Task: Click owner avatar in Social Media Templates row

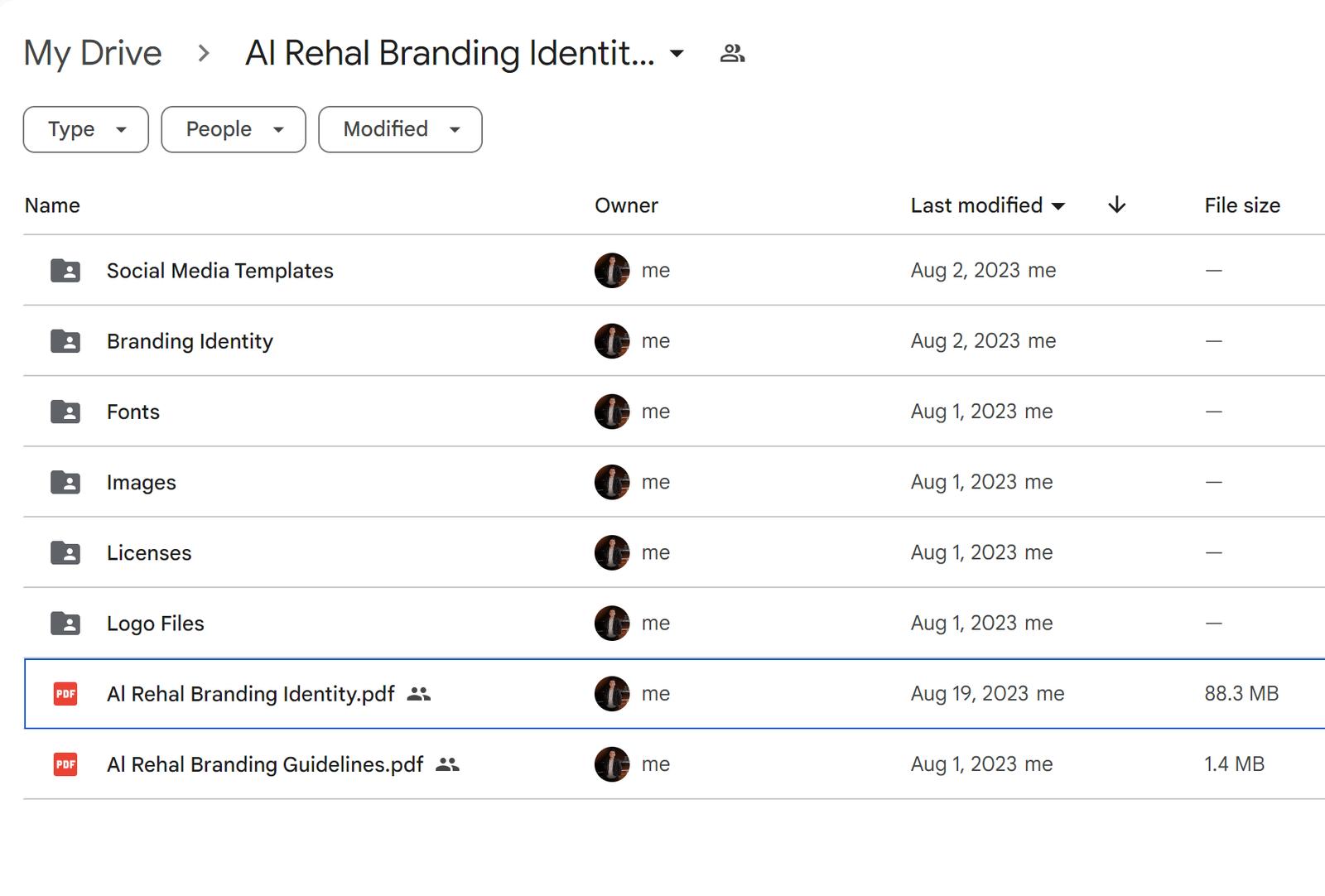Action: coord(612,271)
